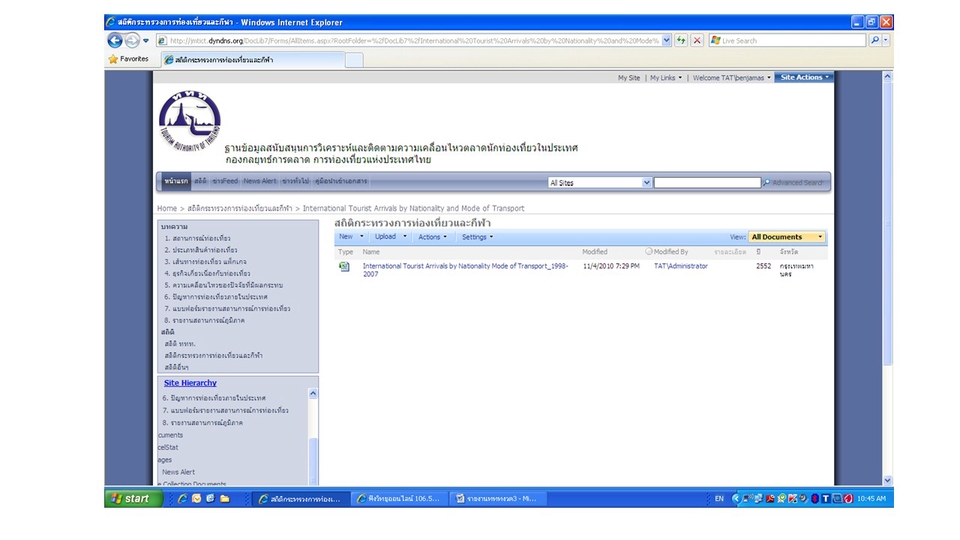The height and width of the screenshot is (540, 960).
Task: Run search with the magnifier icon
Action: [x=875, y=40]
